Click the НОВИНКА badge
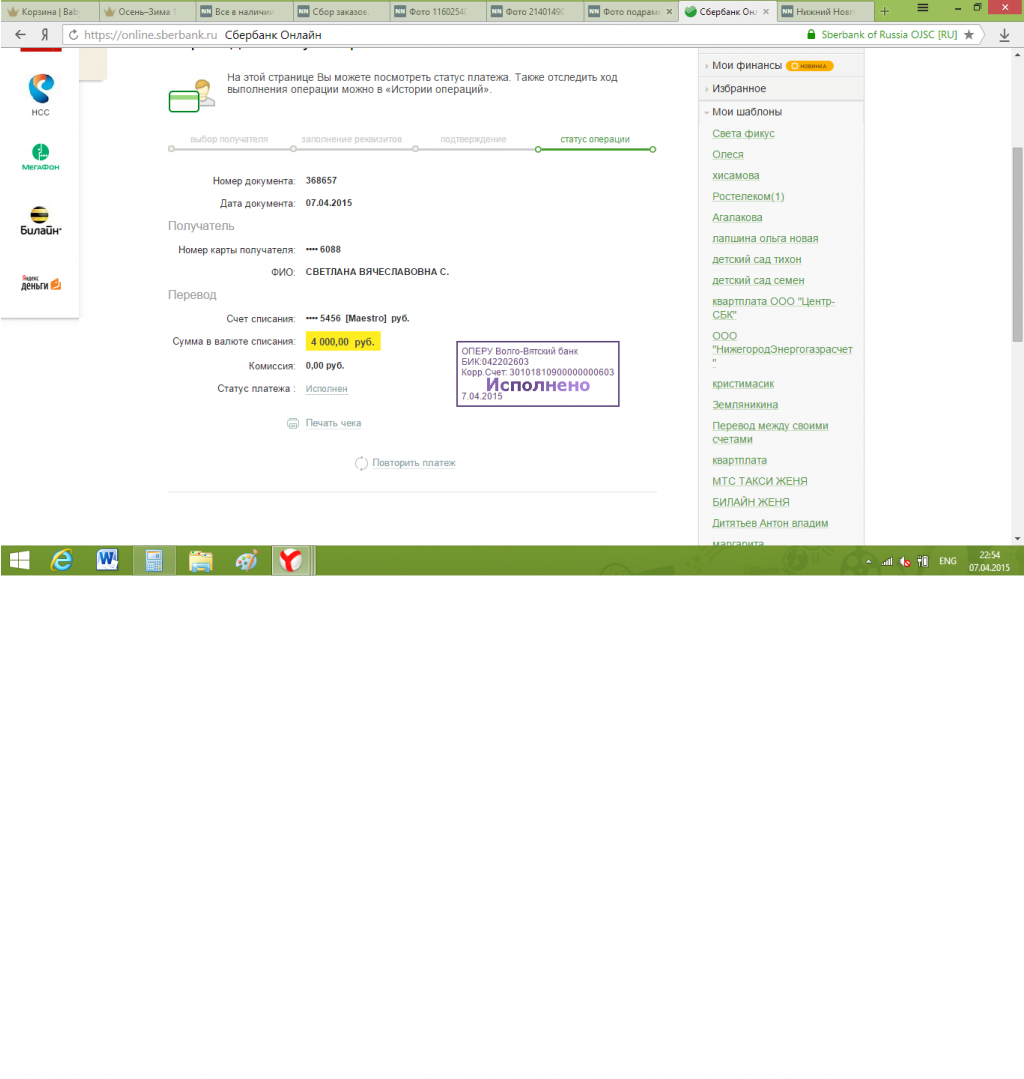Image resolution: width=1024 pixels, height=1079 pixels. point(810,66)
